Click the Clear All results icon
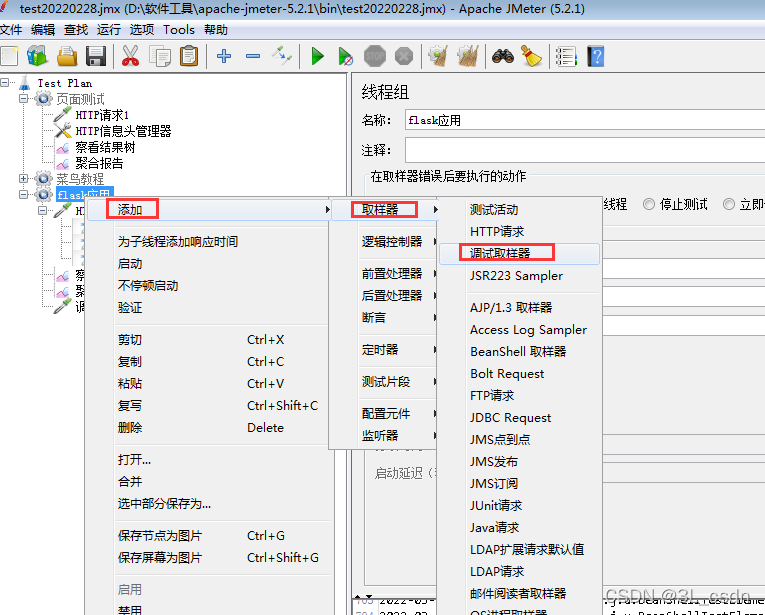This screenshot has width=765, height=615. [467, 56]
